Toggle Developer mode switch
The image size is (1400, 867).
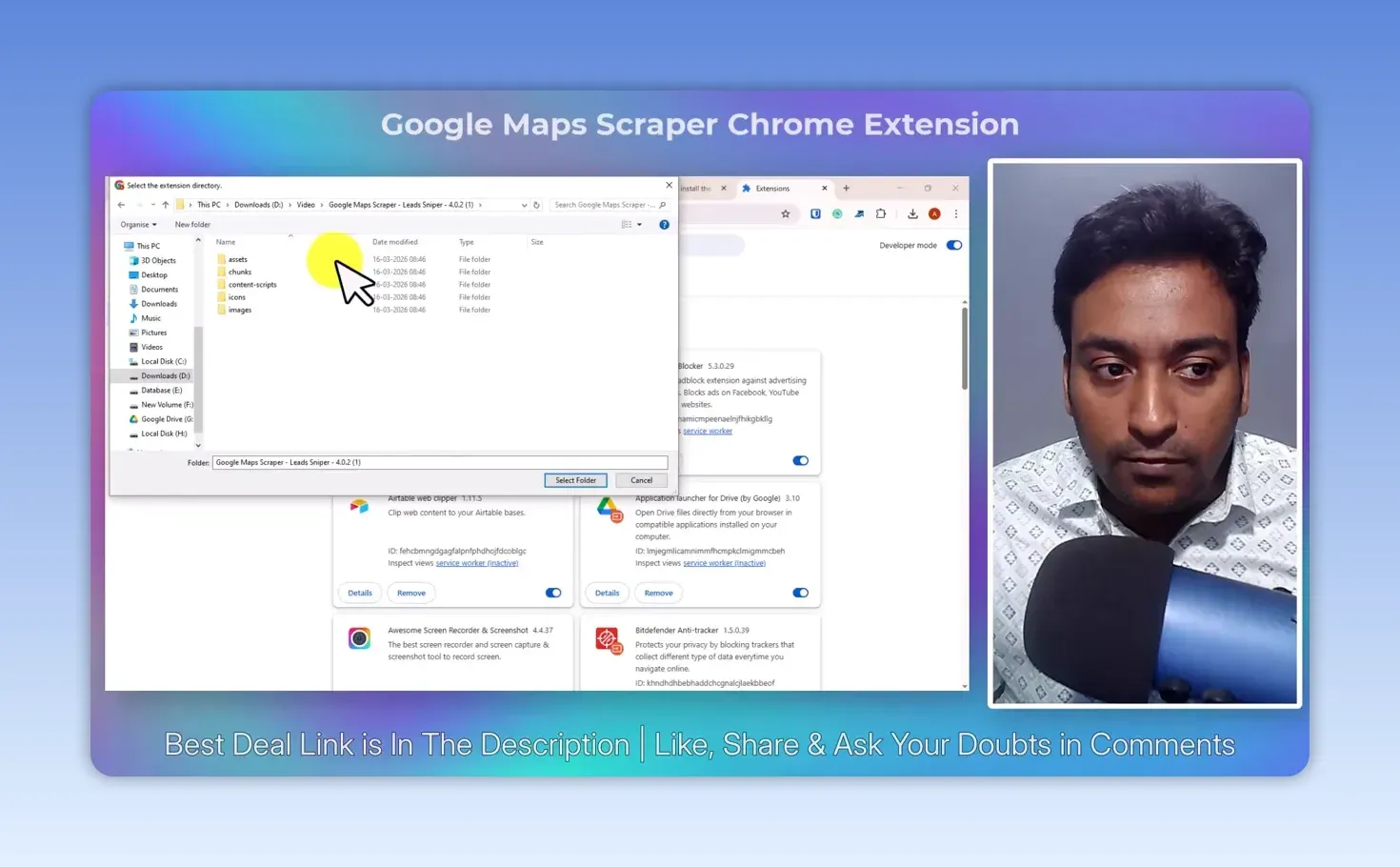coord(953,245)
